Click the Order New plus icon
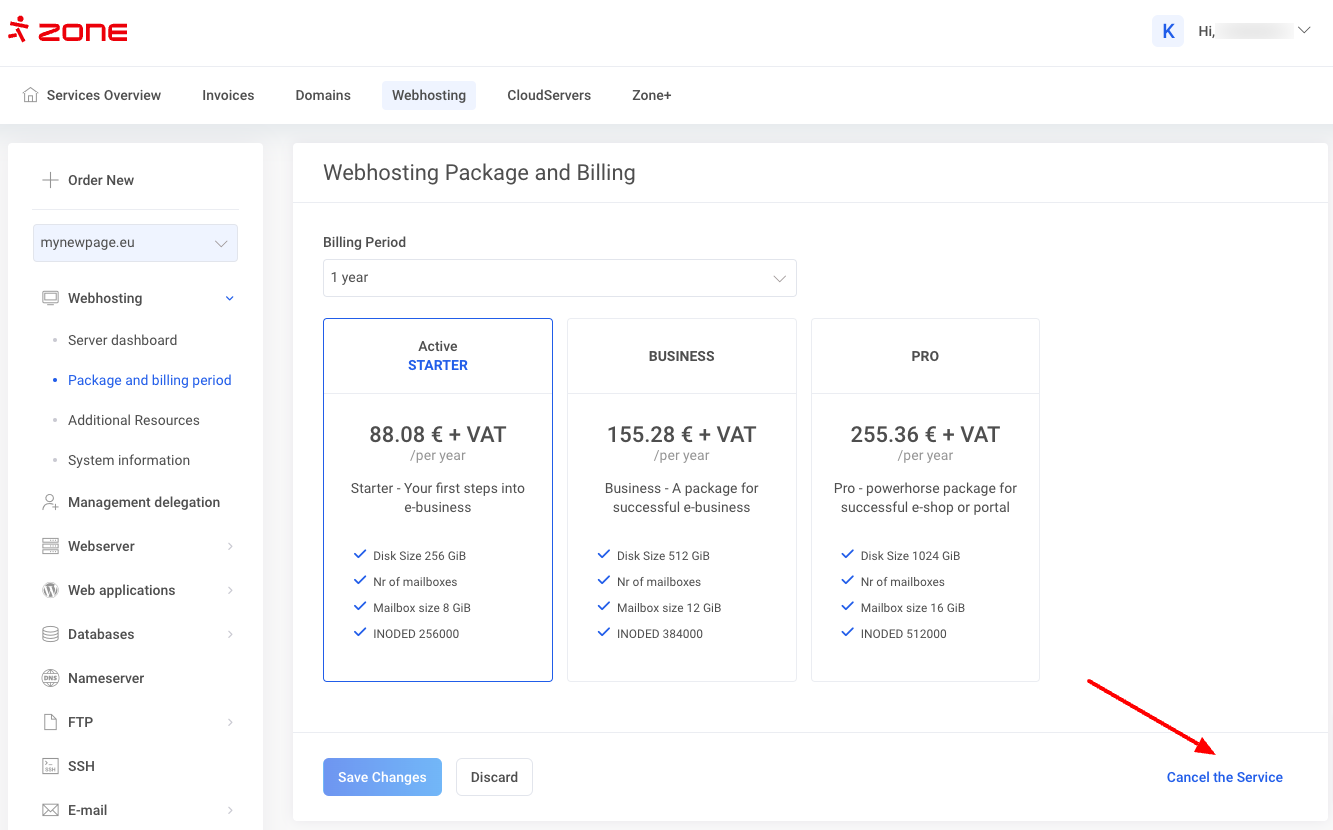Screen dimensions: 1333x830 [50, 180]
